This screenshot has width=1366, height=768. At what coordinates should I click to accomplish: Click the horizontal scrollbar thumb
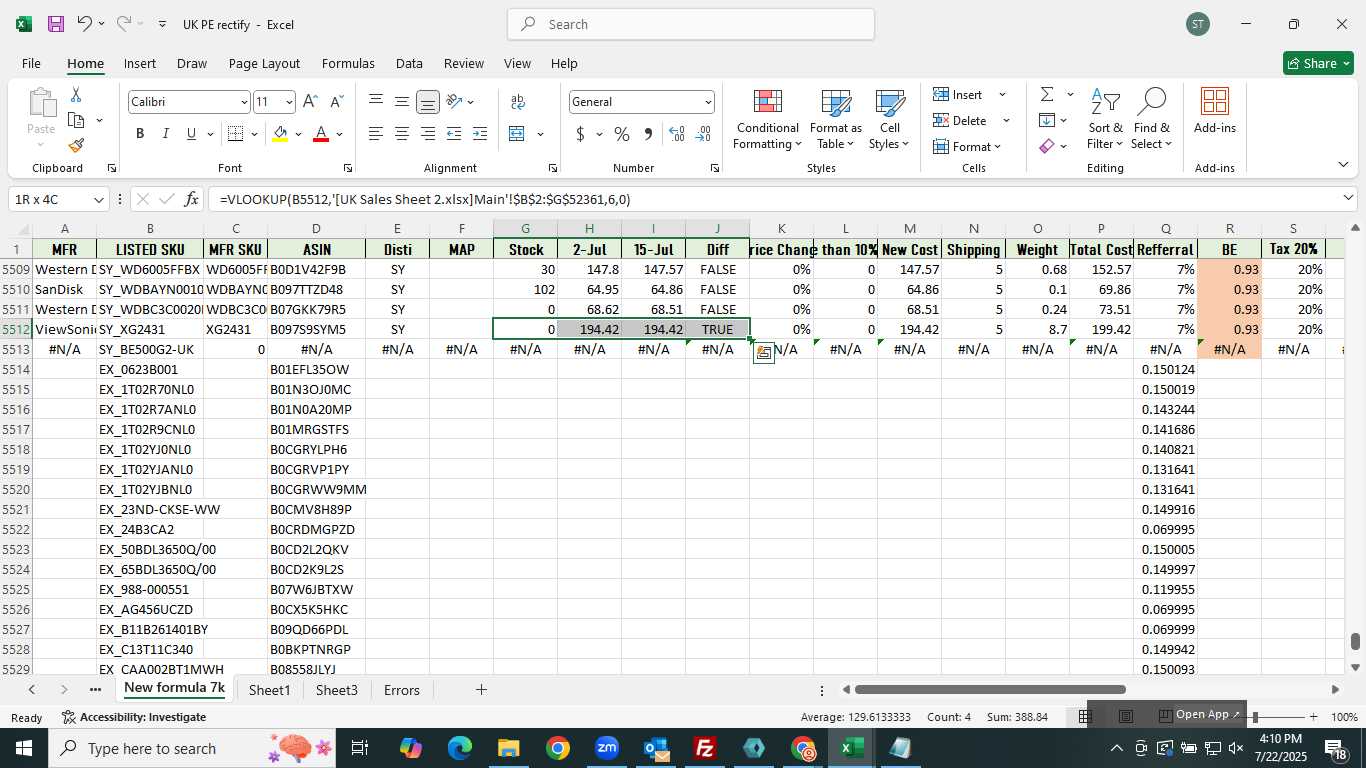pos(990,689)
